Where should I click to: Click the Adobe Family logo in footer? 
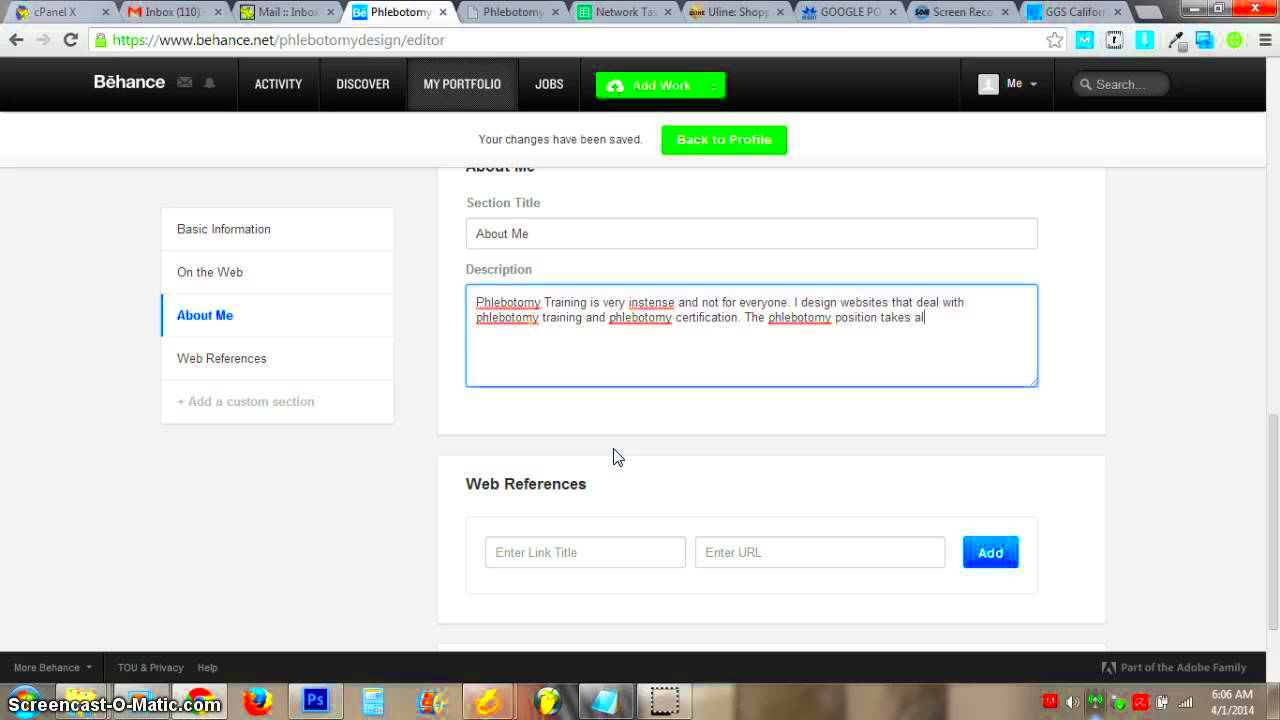click(x=1109, y=667)
